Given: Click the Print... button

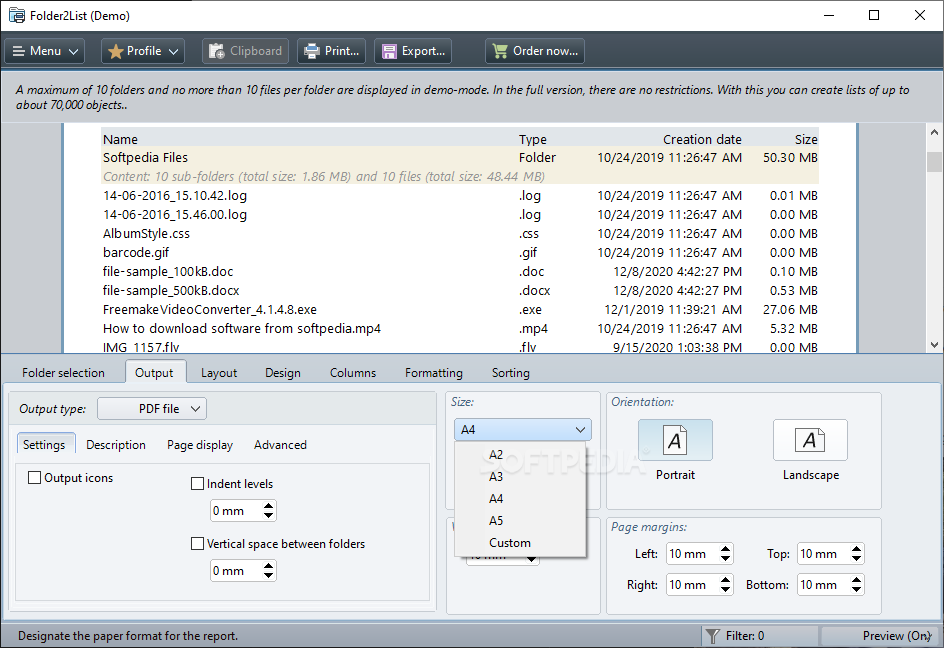Looking at the screenshot, I should coord(332,51).
